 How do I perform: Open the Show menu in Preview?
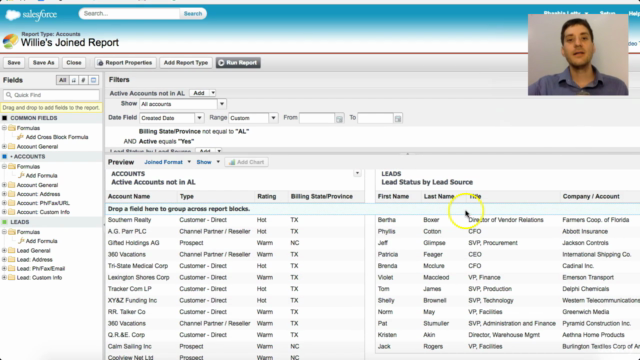point(208,162)
